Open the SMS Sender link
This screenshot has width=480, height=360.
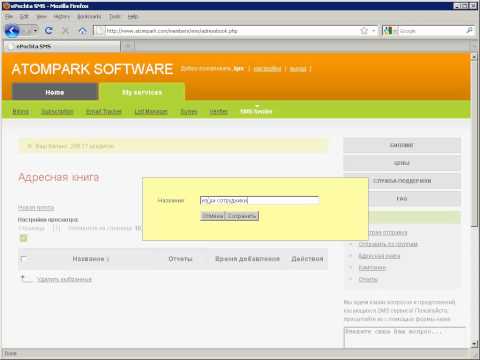(x=256, y=111)
